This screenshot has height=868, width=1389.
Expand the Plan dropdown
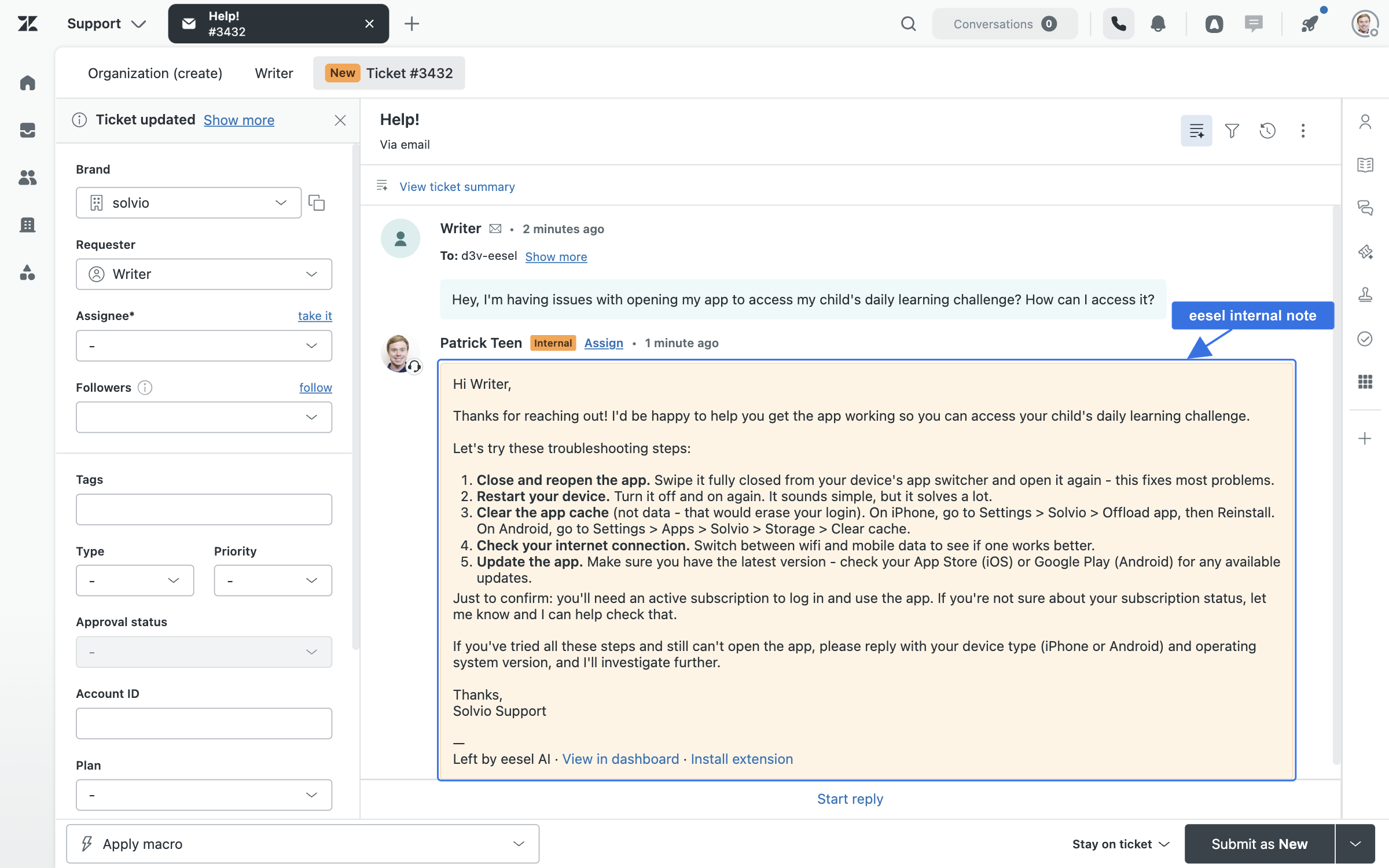pyautogui.click(x=204, y=795)
